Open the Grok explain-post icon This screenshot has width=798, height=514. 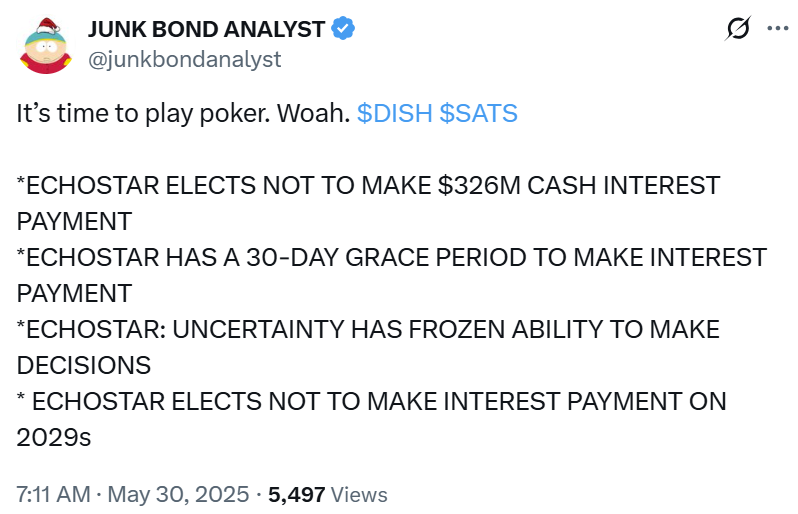(738, 28)
